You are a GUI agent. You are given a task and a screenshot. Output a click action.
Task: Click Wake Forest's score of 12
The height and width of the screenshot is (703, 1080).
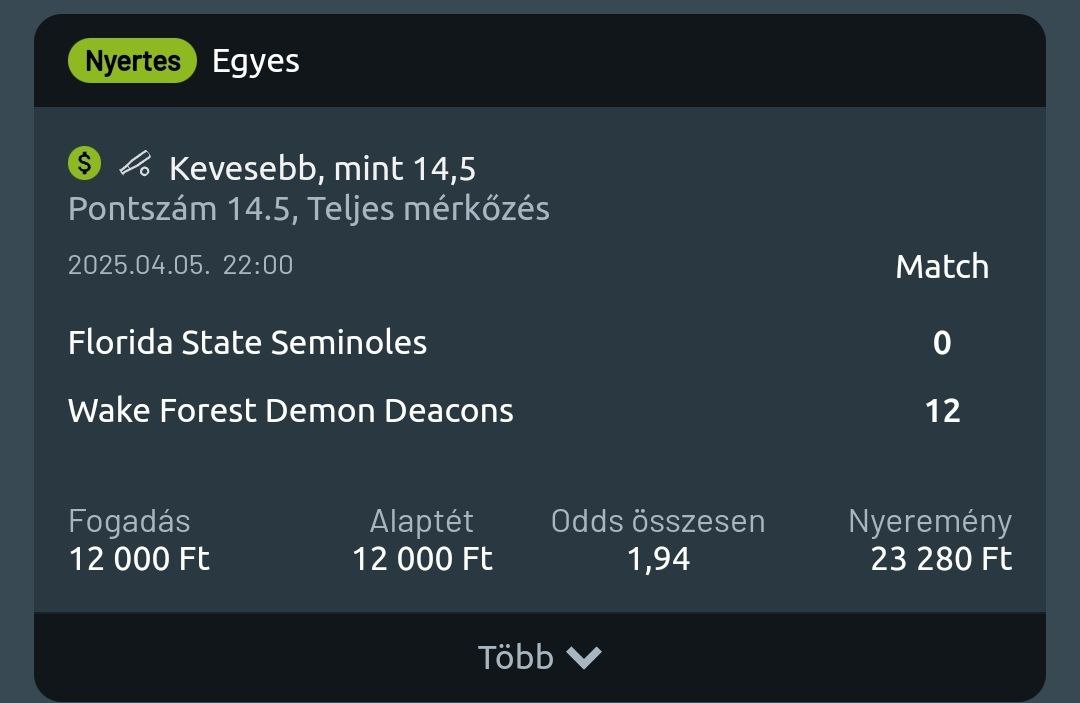tap(942, 410)
